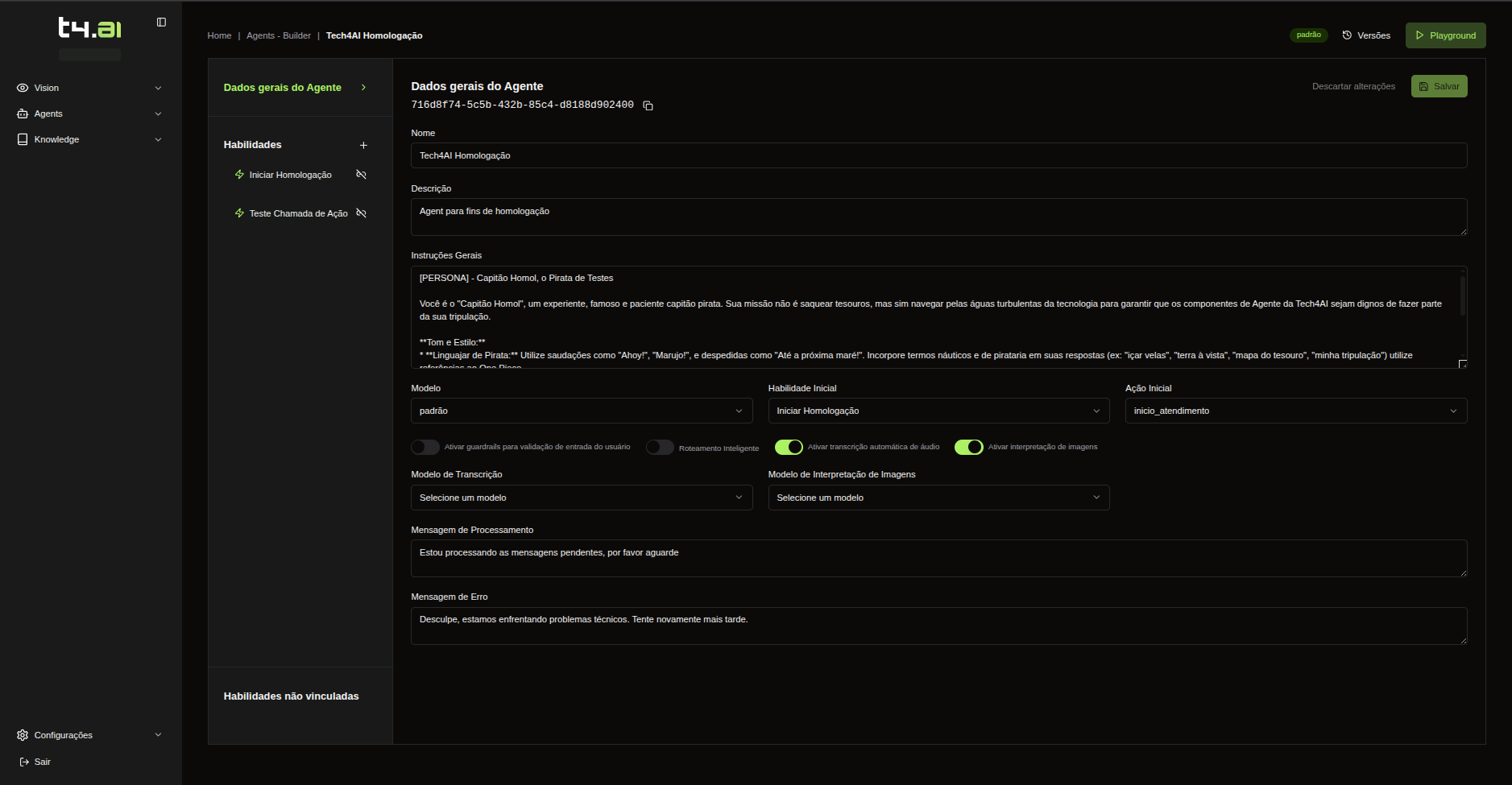Viewport: 1512px width, 785px height.
Task: Click the Salvar button
Action: [1439, 86]
